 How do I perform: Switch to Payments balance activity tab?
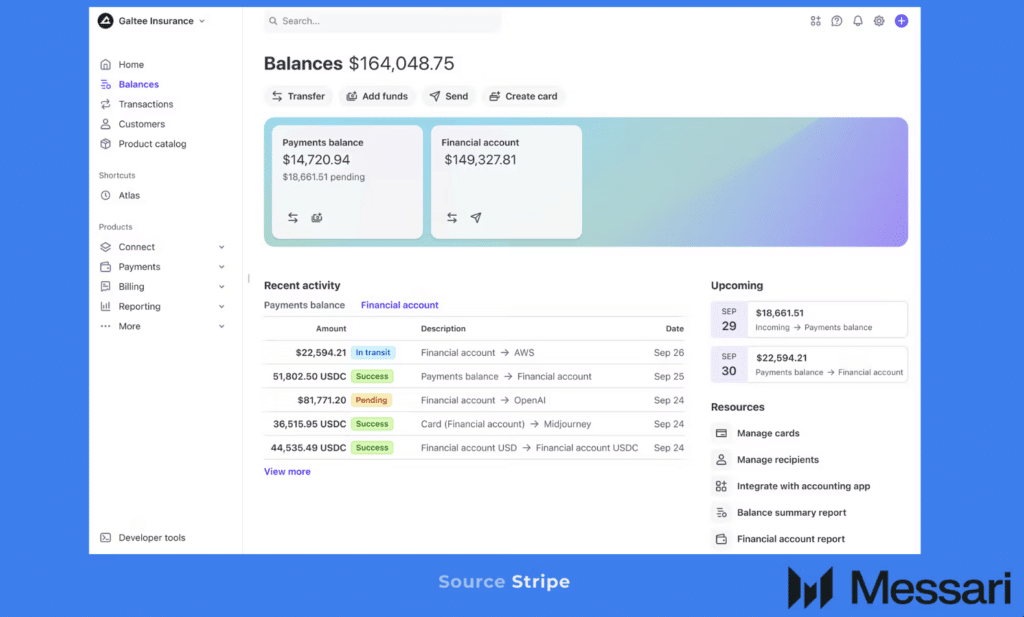(x=304, y=305)
